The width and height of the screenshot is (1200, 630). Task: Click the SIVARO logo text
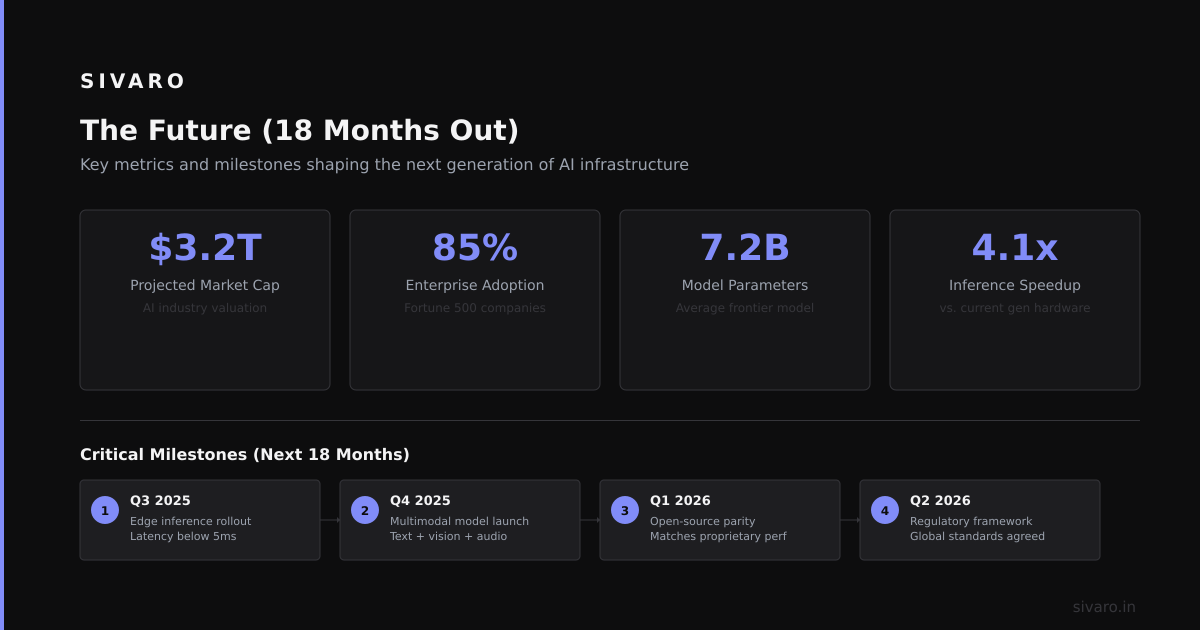pos(133,81)
